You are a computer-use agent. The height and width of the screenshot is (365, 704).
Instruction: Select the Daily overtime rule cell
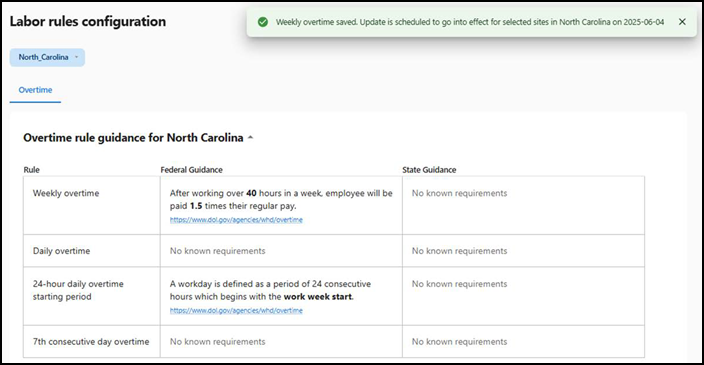(92, 251)
